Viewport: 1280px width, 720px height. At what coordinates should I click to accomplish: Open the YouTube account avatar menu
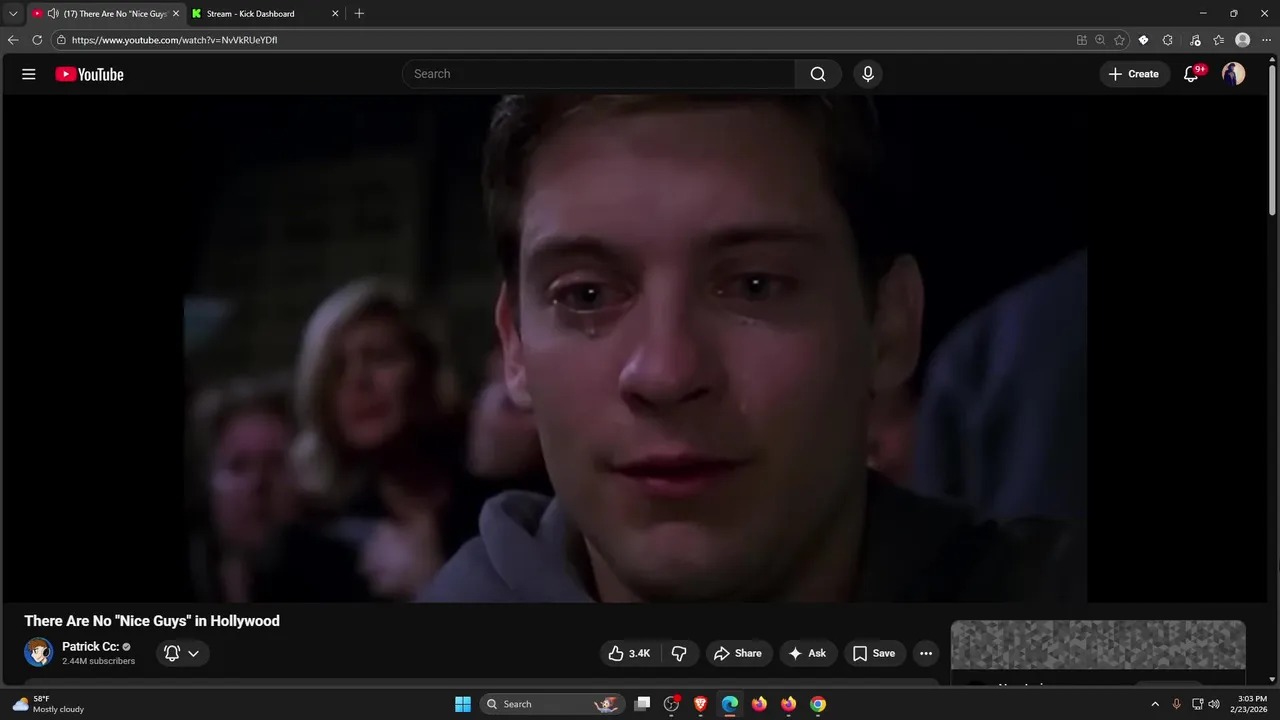pyautogui.click(x=1234, y=74)
